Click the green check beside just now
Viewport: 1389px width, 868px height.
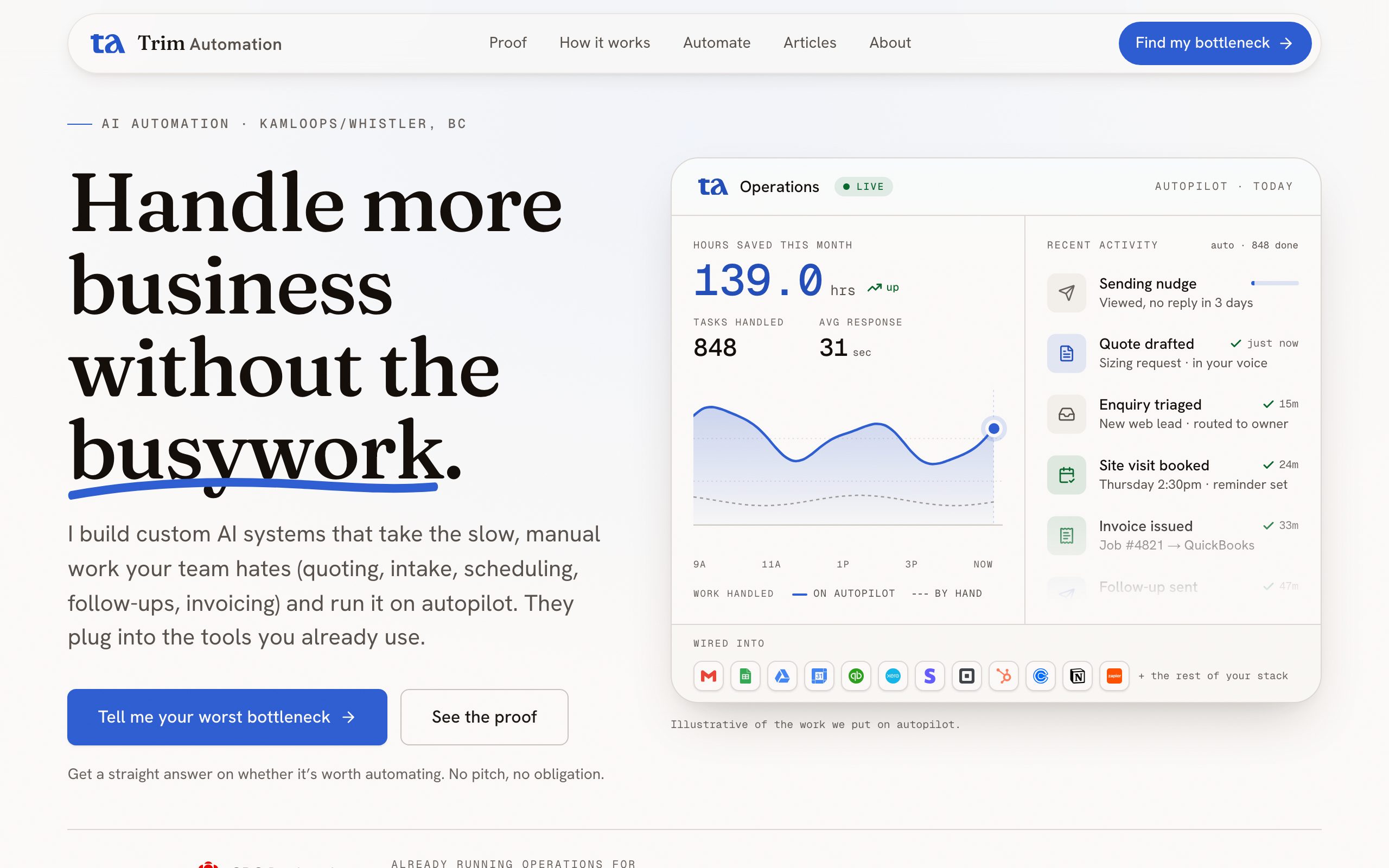tap(1236, 343)
